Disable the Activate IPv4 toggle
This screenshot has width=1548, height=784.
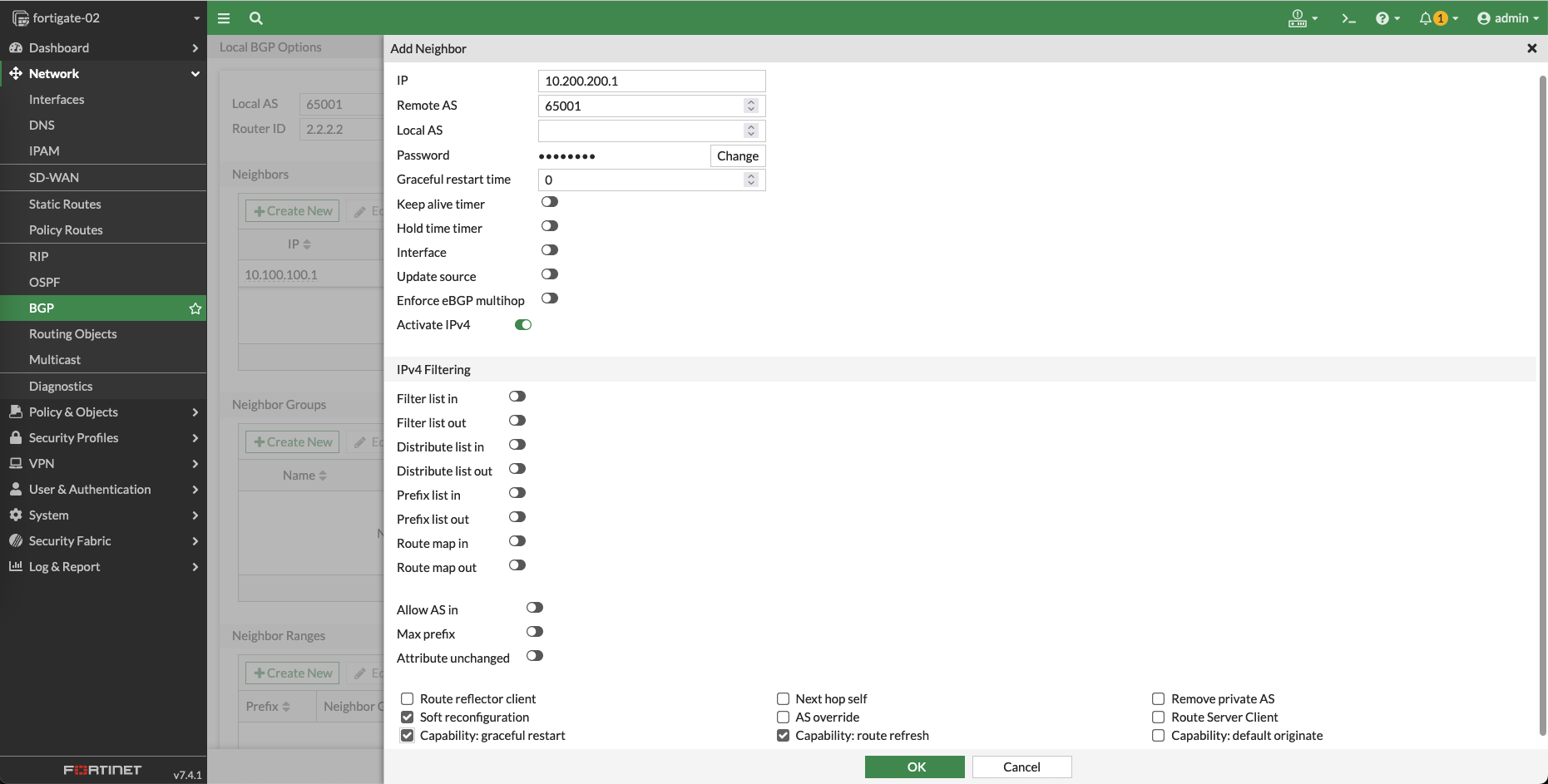[x=522, y=325]
